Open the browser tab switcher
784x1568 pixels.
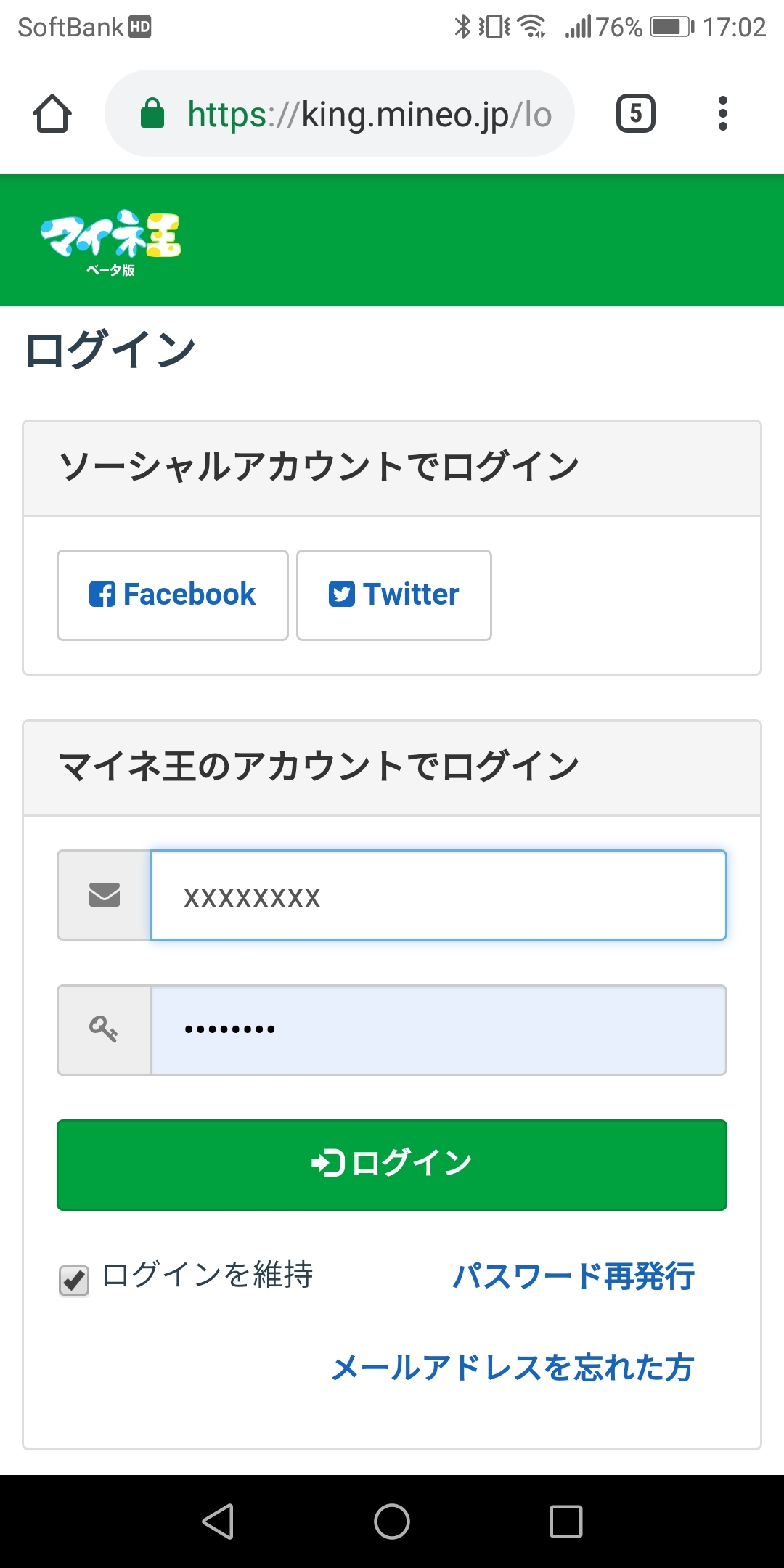click(x=636, y=114)
